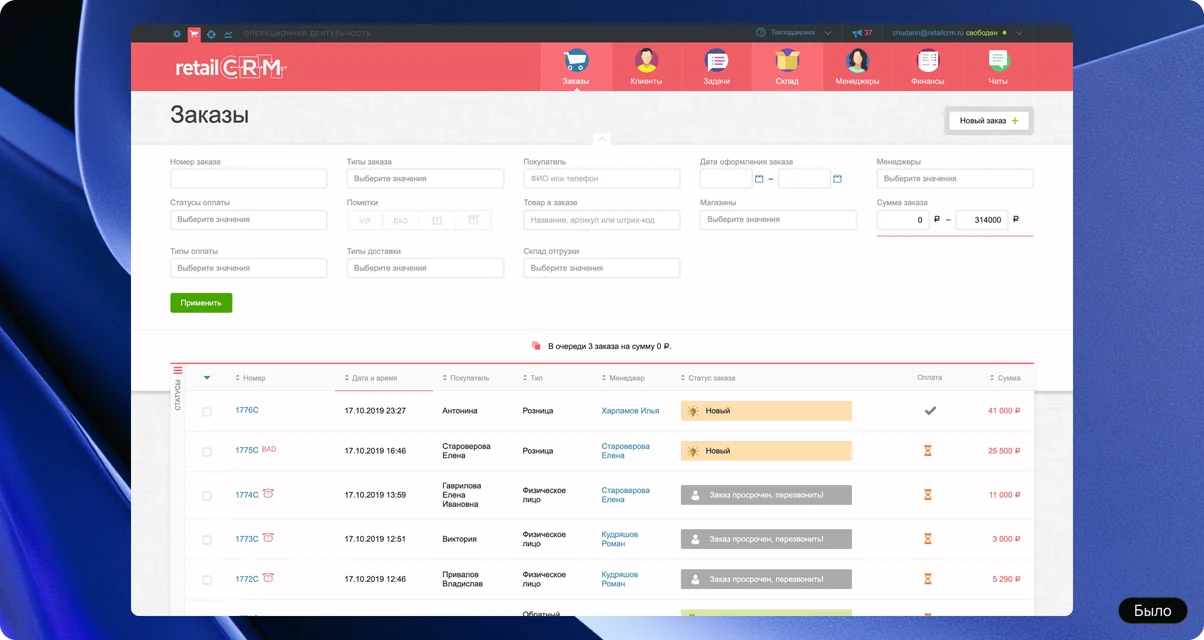Image resolution: width=1204 pixels, height=640 pixels.
Task: Go to the Заказы section
Action: pos(576,67)
